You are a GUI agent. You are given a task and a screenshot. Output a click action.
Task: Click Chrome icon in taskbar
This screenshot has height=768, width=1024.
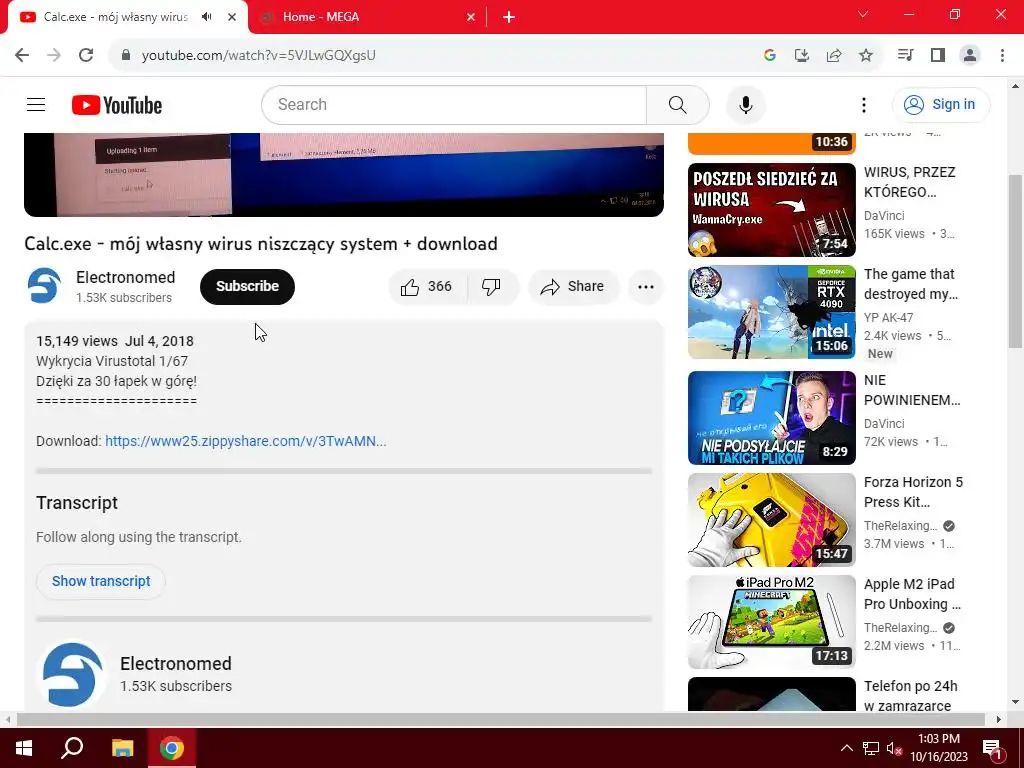pyautogui.click(x=172, y=748)
